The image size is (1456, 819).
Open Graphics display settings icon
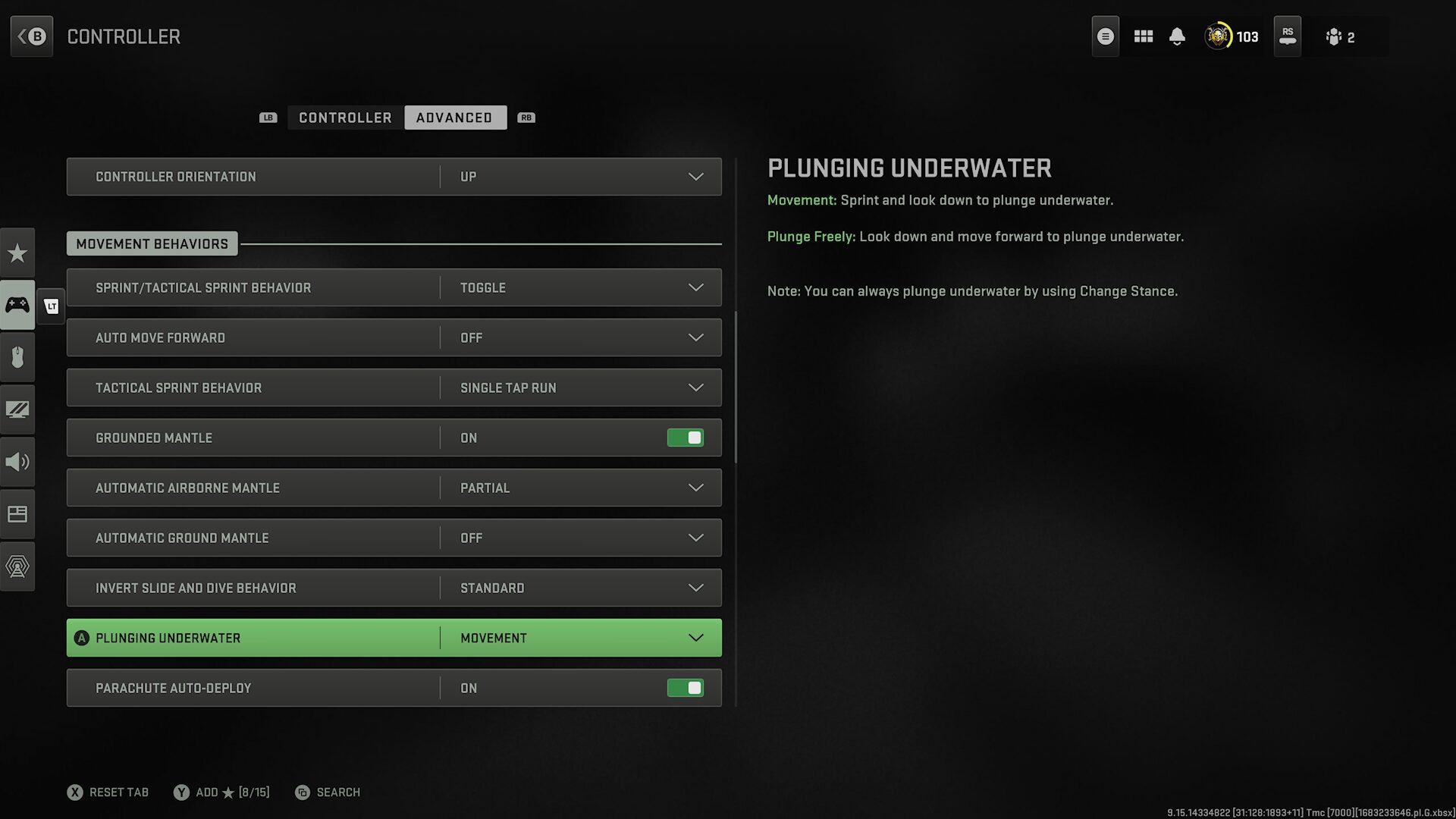pyautogui.click(x=17, y=409)
